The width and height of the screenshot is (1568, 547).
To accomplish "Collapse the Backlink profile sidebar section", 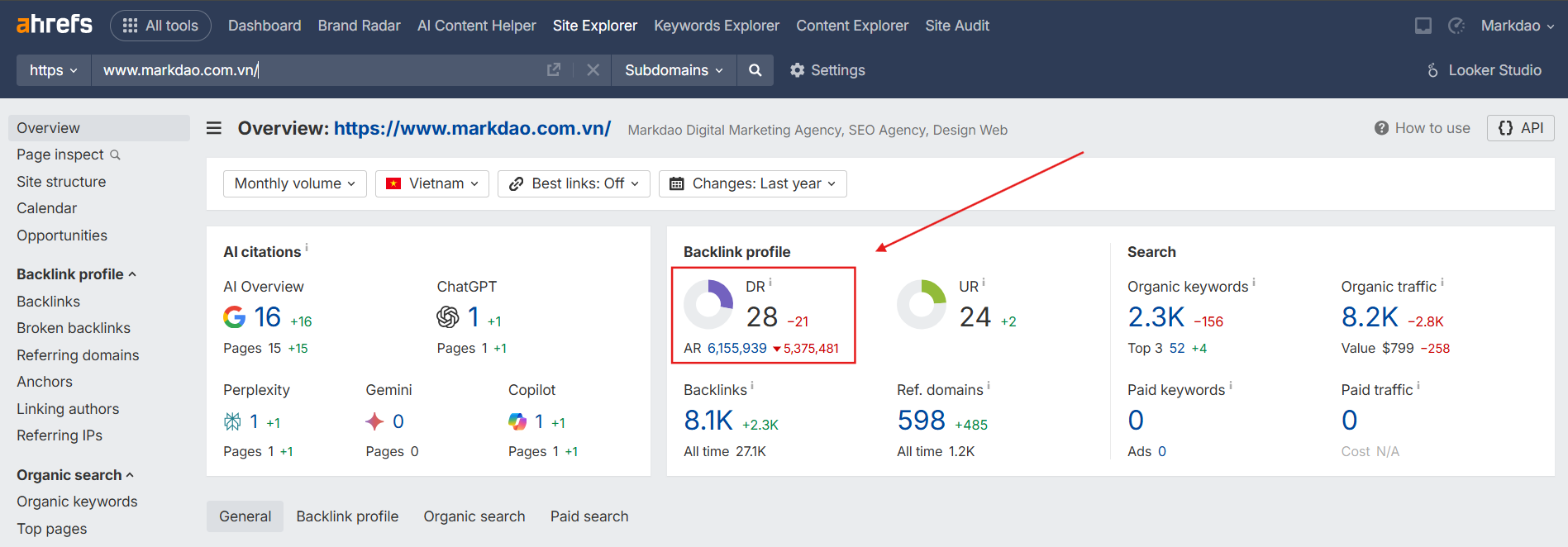I will (76, 274).
